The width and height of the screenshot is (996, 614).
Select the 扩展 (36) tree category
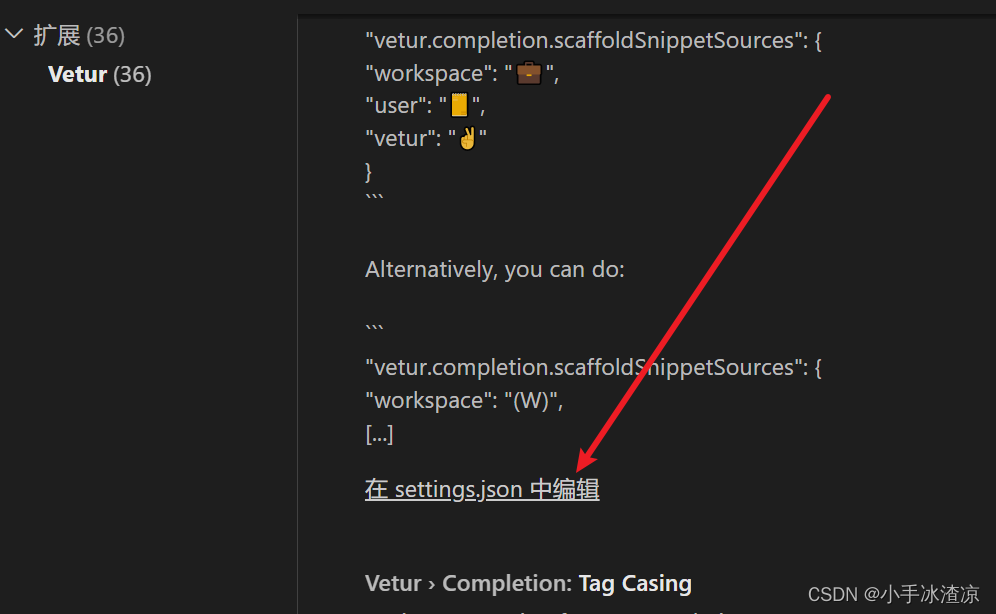[79, 36]
